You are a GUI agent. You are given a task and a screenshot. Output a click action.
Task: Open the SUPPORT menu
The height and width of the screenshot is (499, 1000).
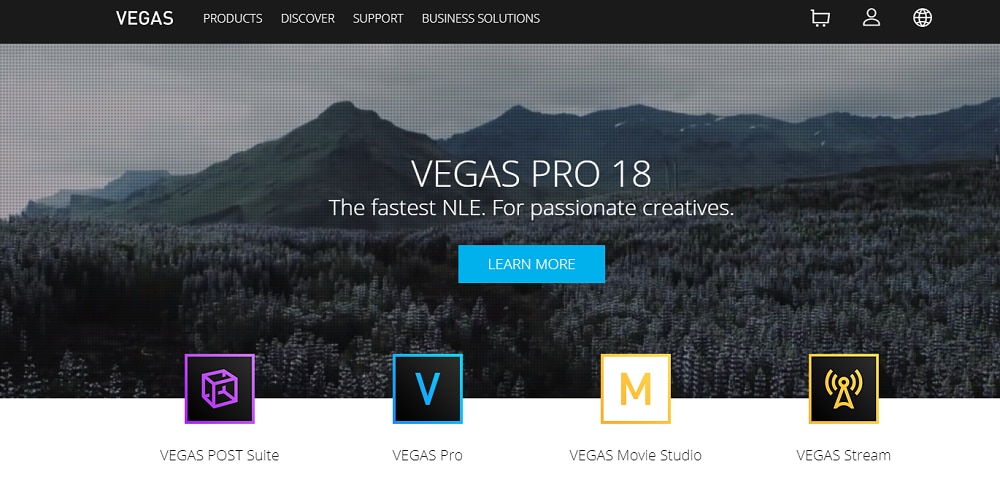tap(378, 19)
